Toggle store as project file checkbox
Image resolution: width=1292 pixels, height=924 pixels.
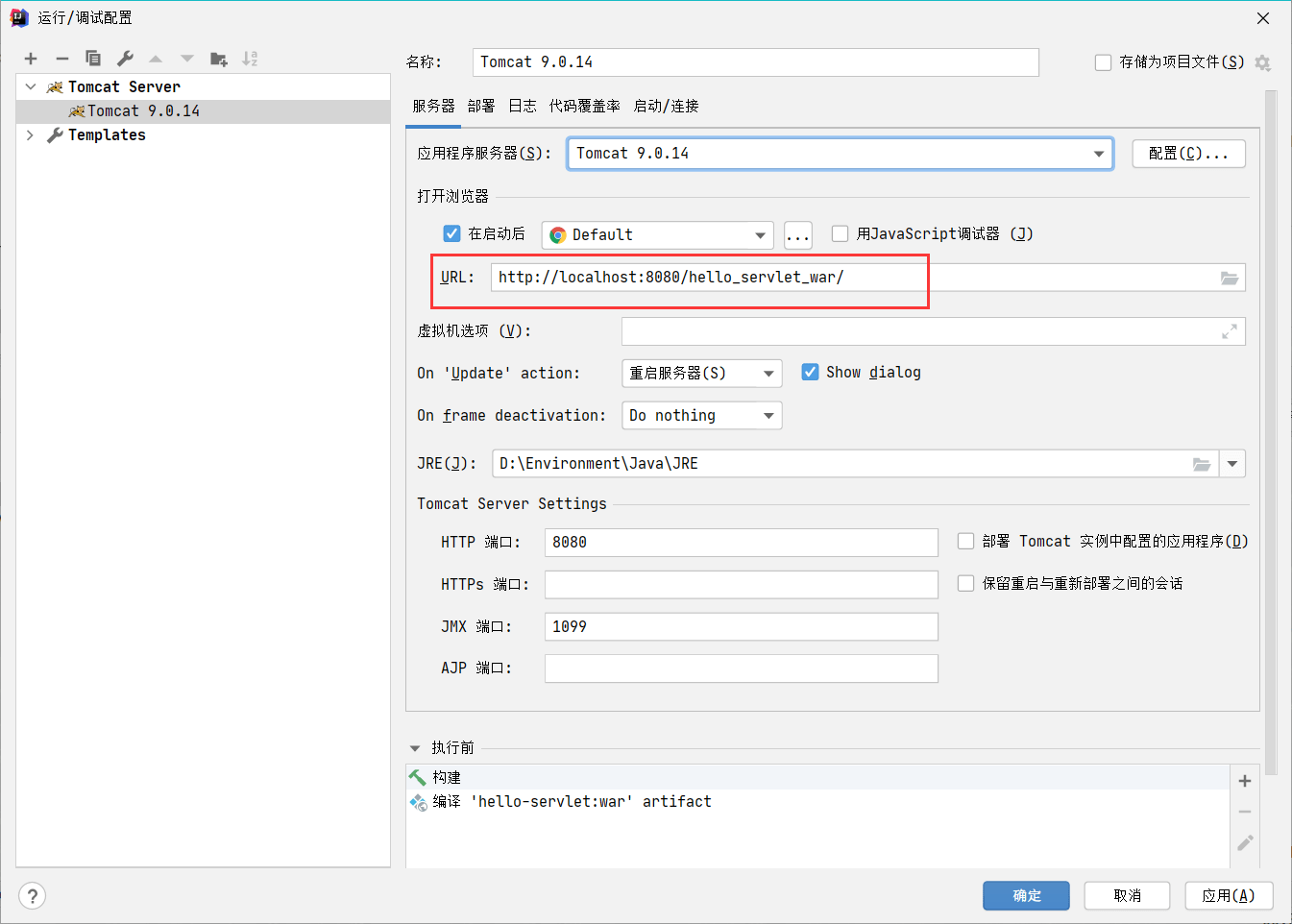pyautogui.click(x=1103, y=62)
